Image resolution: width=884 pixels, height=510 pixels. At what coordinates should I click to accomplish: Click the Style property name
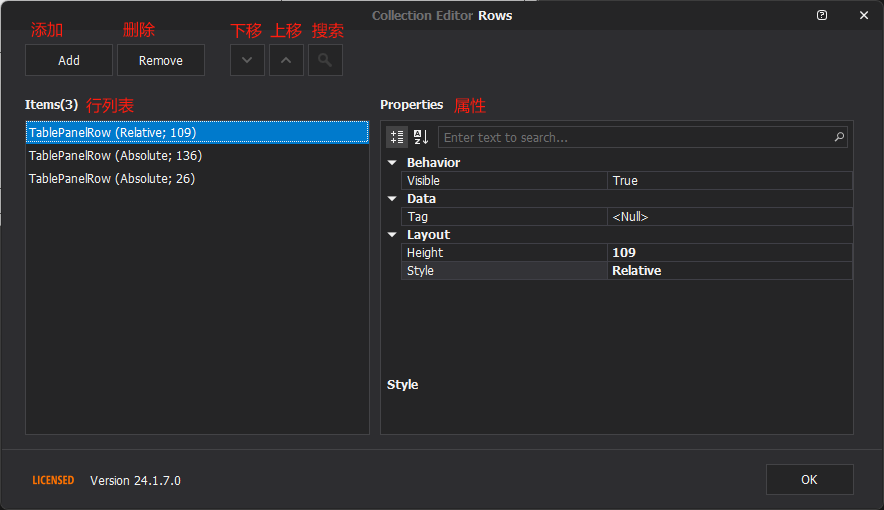tap(504, 270)
